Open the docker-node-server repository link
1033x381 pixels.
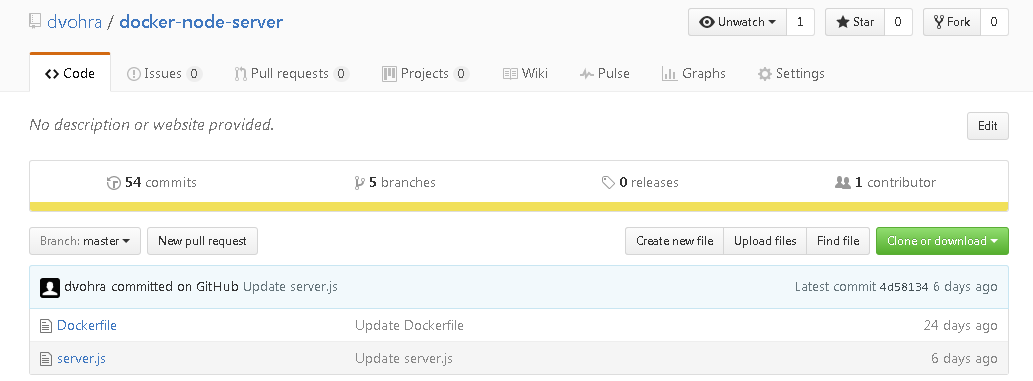coord(201,22)
